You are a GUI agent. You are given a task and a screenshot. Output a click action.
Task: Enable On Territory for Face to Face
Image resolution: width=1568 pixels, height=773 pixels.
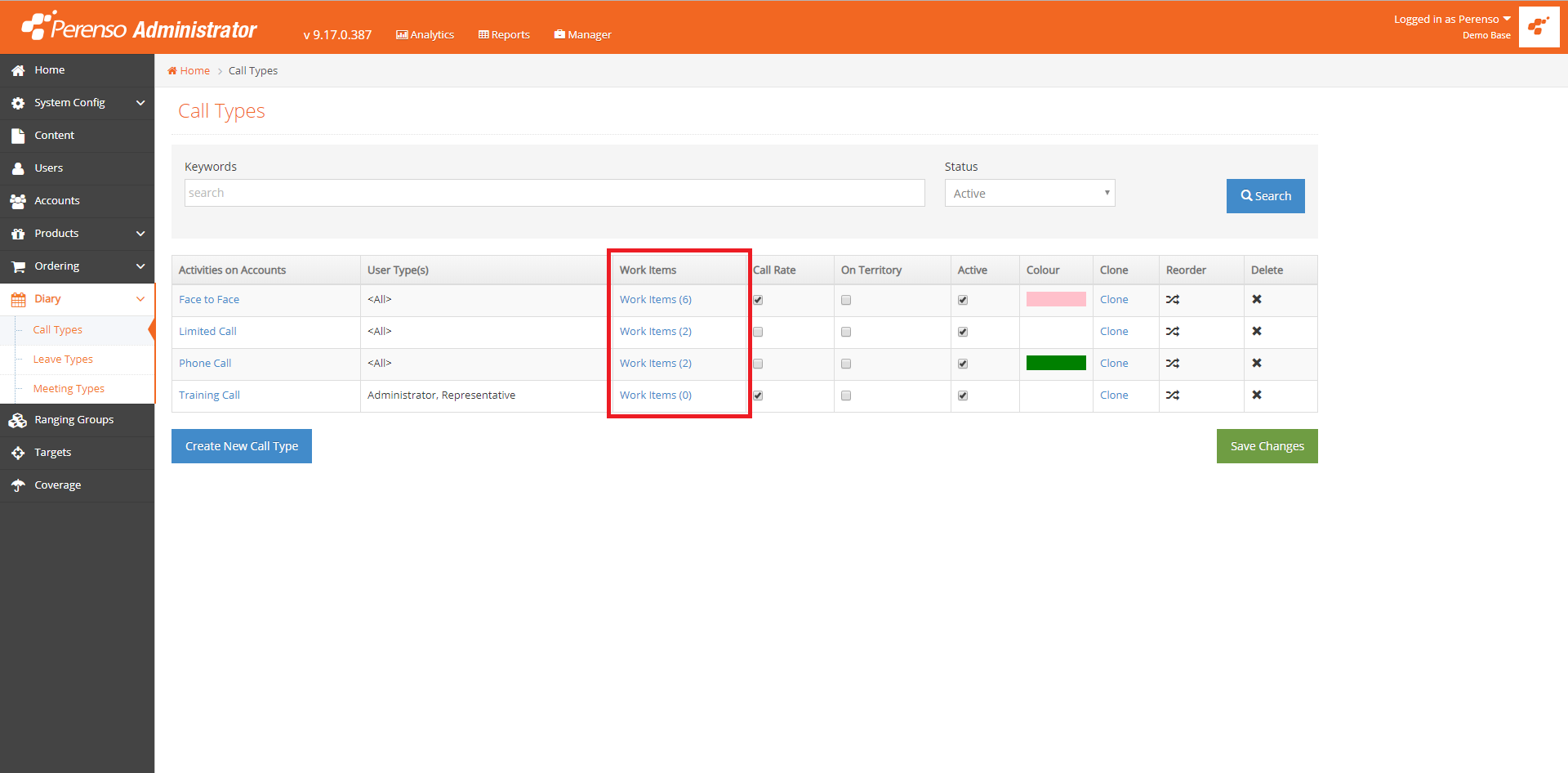coord(846,301)
